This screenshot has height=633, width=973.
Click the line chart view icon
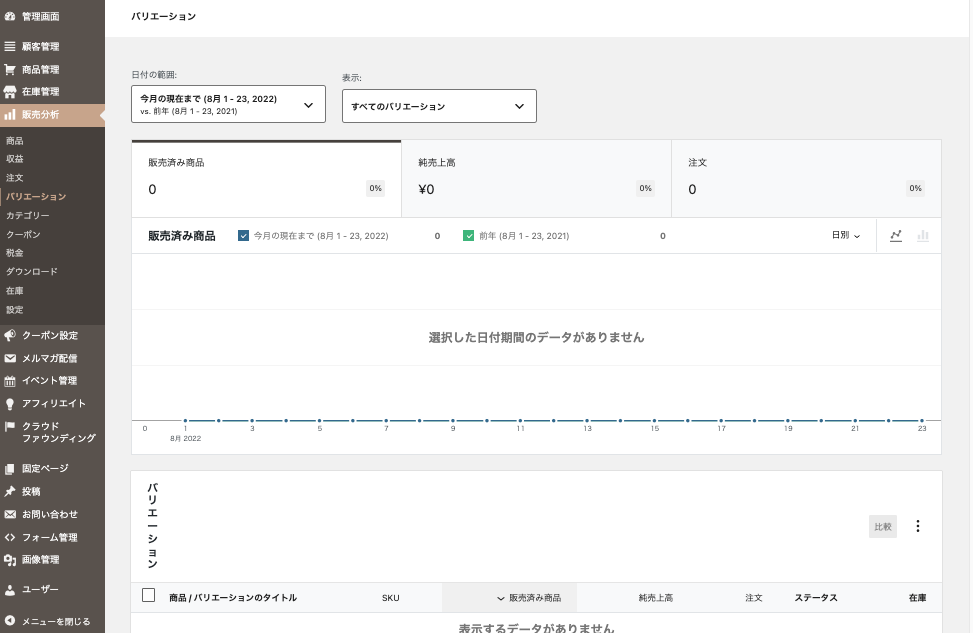point(896,236)
